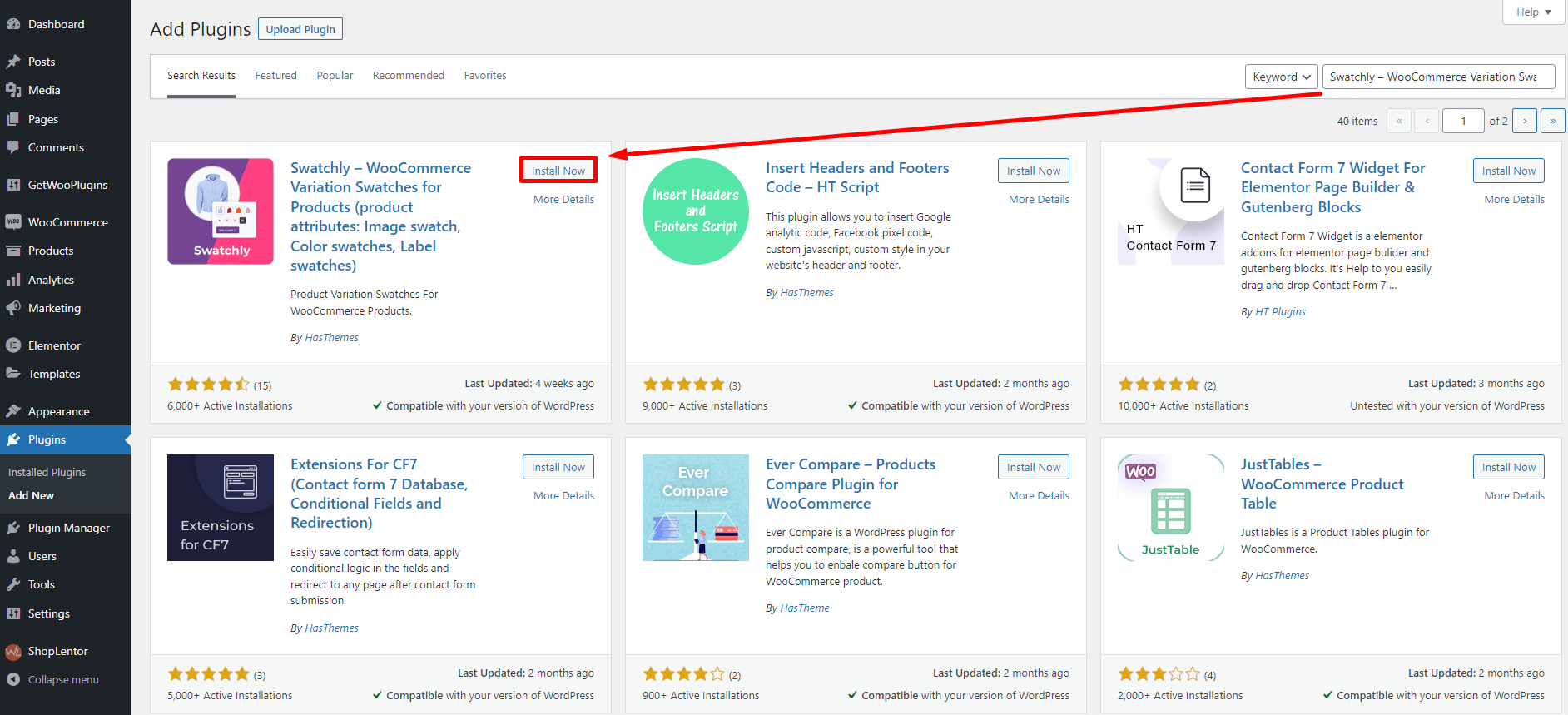Click the Marketing megaphone icon
The image size is (1568, 715).
[x=13, y=309]
